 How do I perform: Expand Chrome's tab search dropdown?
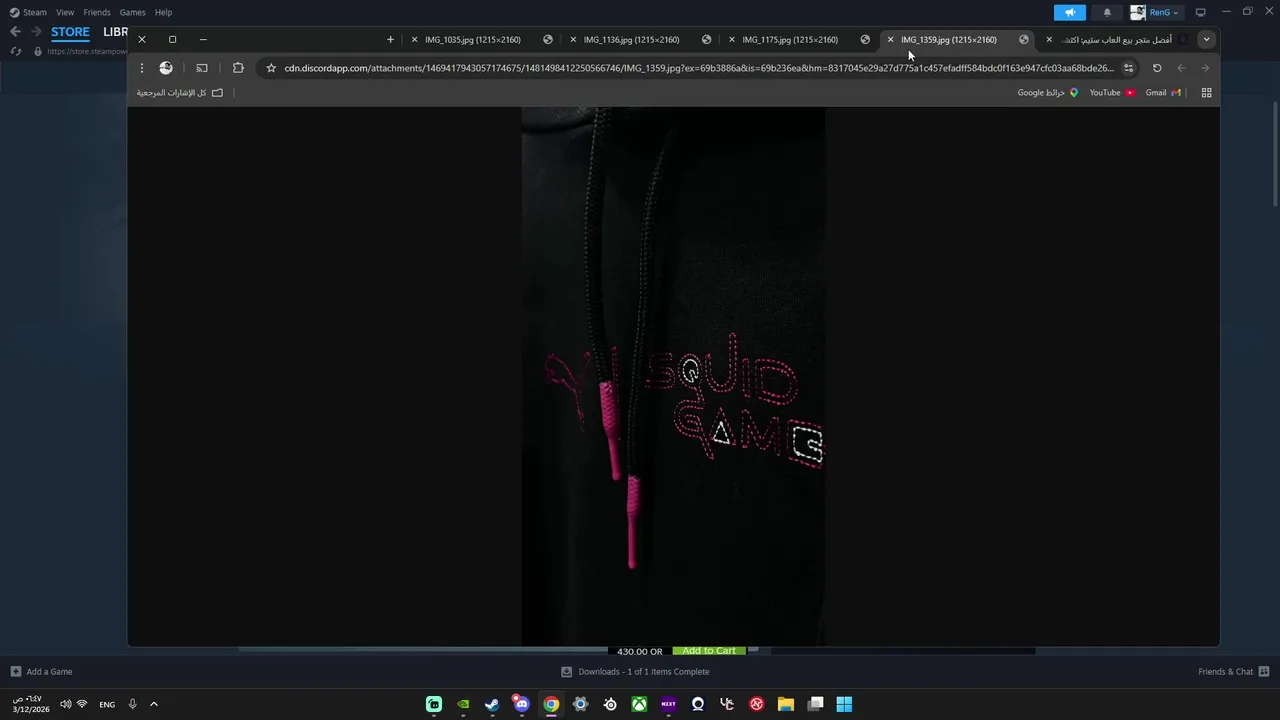(1207, 40)
